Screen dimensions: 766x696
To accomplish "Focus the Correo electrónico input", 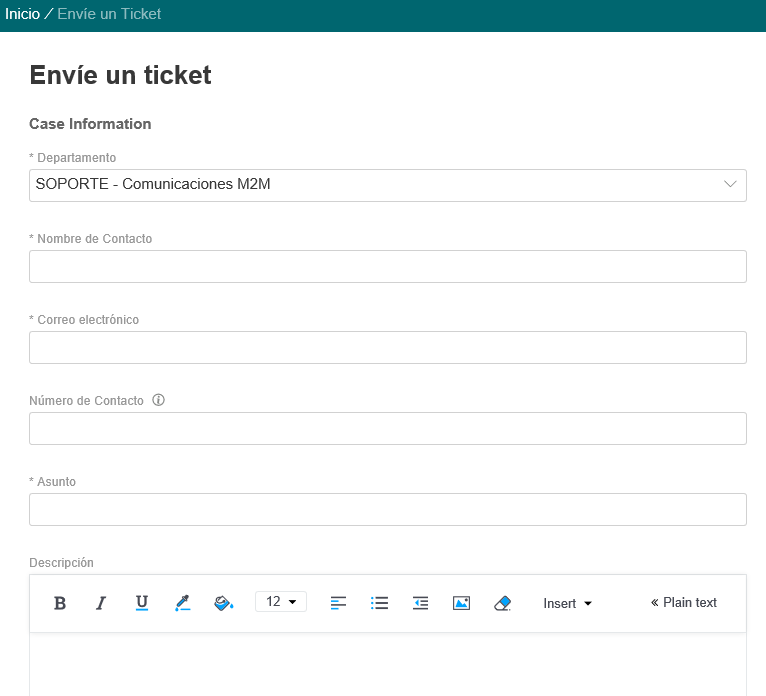I will tap(388, 348).
